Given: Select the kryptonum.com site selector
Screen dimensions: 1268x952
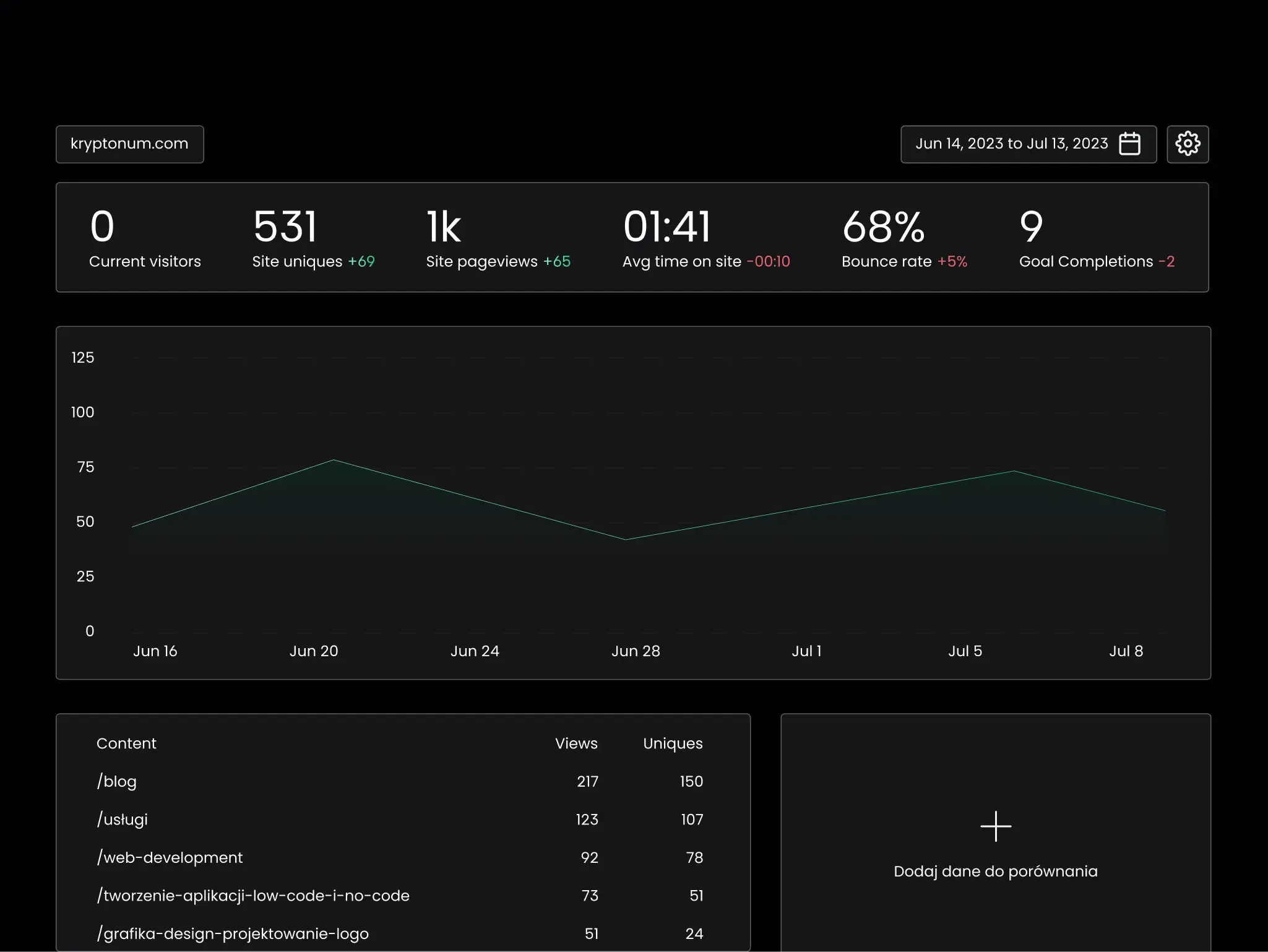Looking at the screenshot, I should pyautogui.click(x=129, y=144).
